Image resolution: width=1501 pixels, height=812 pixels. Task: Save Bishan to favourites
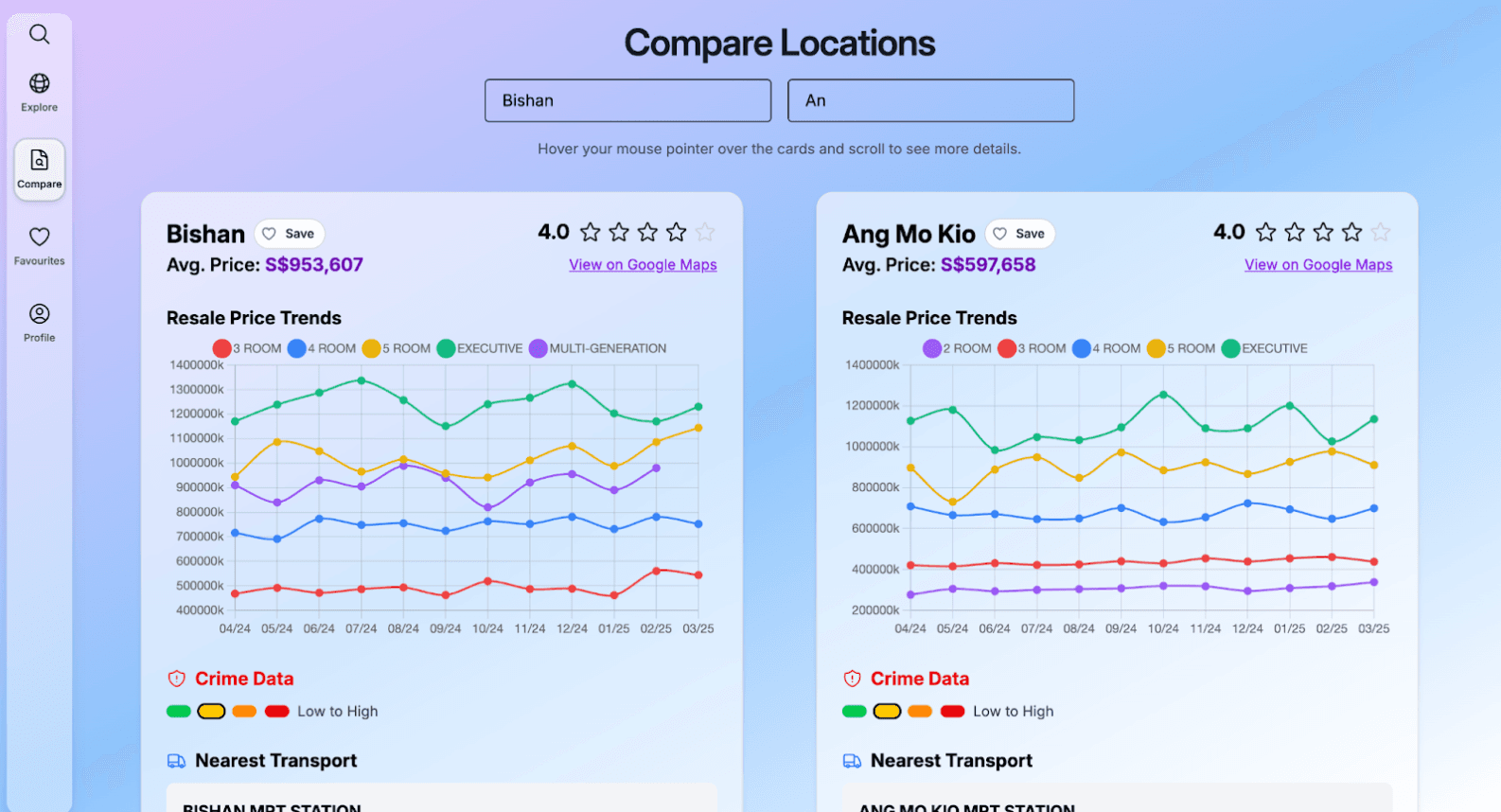[x=289, y=234]
